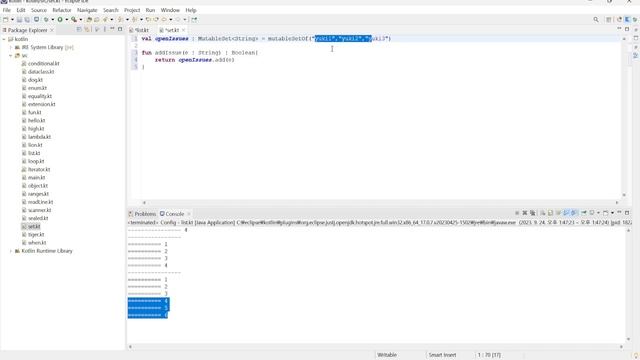This screenshot has width=640, height=360.
Task: Select lambda.kt in Package Explorer
Action: coord(39,137)
